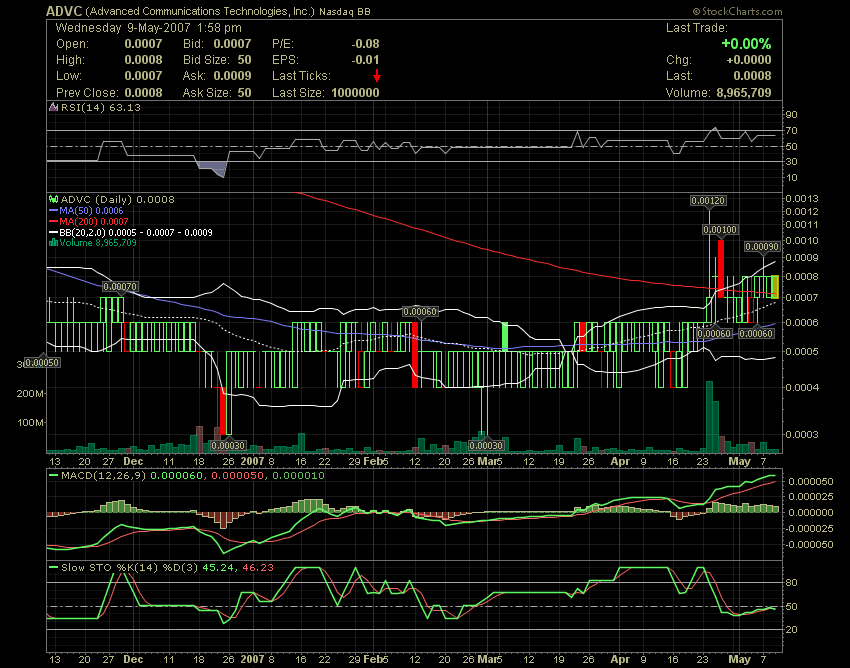Click the MACD(12,26,9) indicator label
The width and height of the screenshot is (850, 668).
104,476
